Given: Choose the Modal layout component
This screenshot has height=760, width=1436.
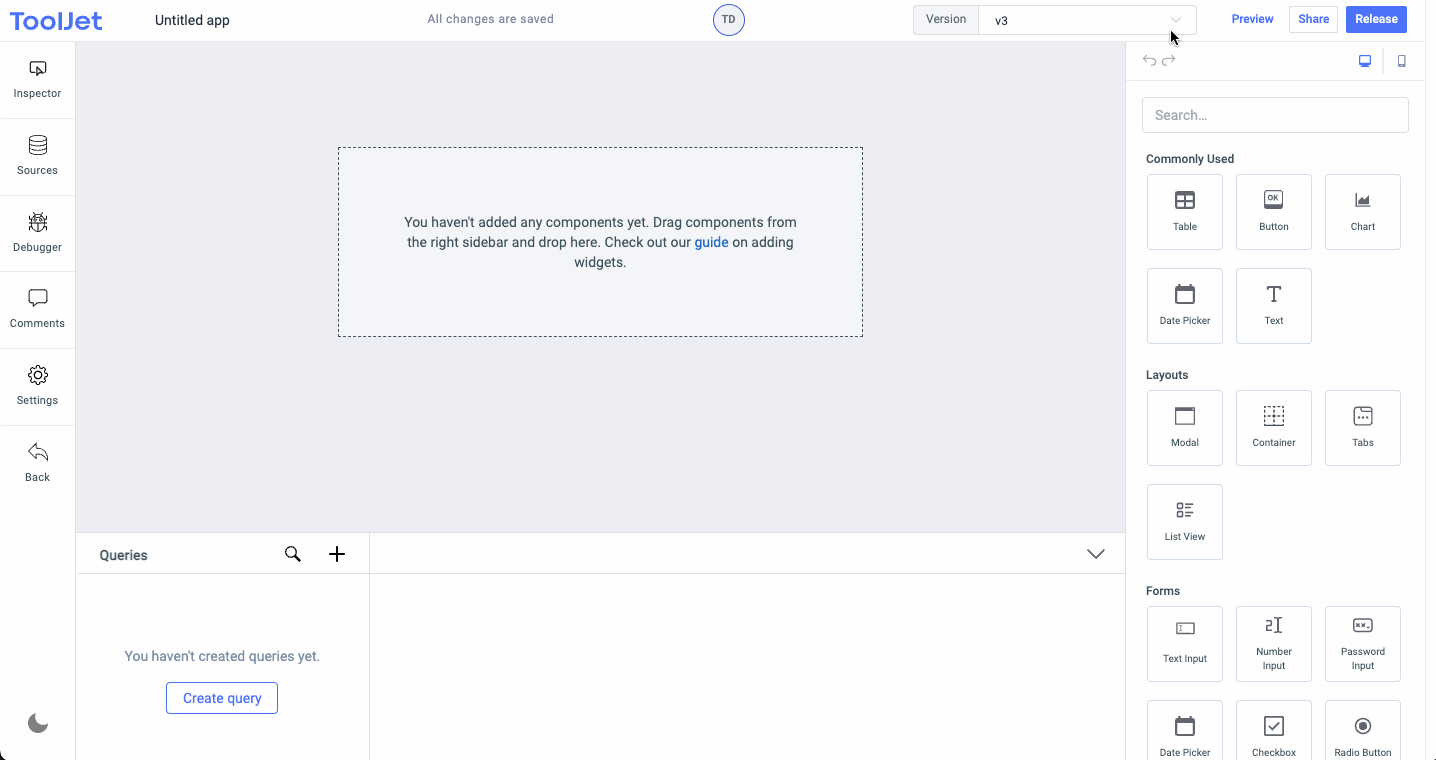Looking at the screenshot, I should (x=1184, y=427).
